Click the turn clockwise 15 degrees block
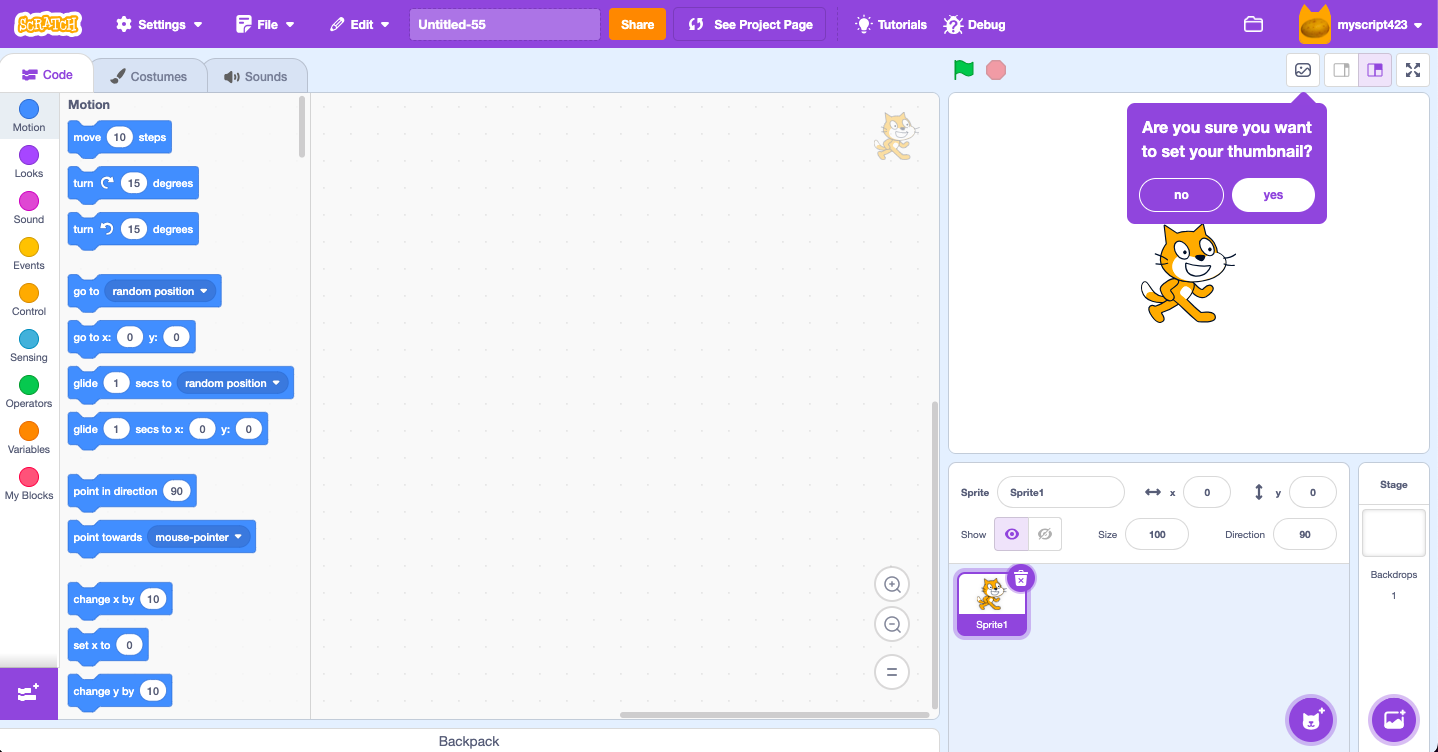This screenshot has width=1438, height=752. (133, 184)
